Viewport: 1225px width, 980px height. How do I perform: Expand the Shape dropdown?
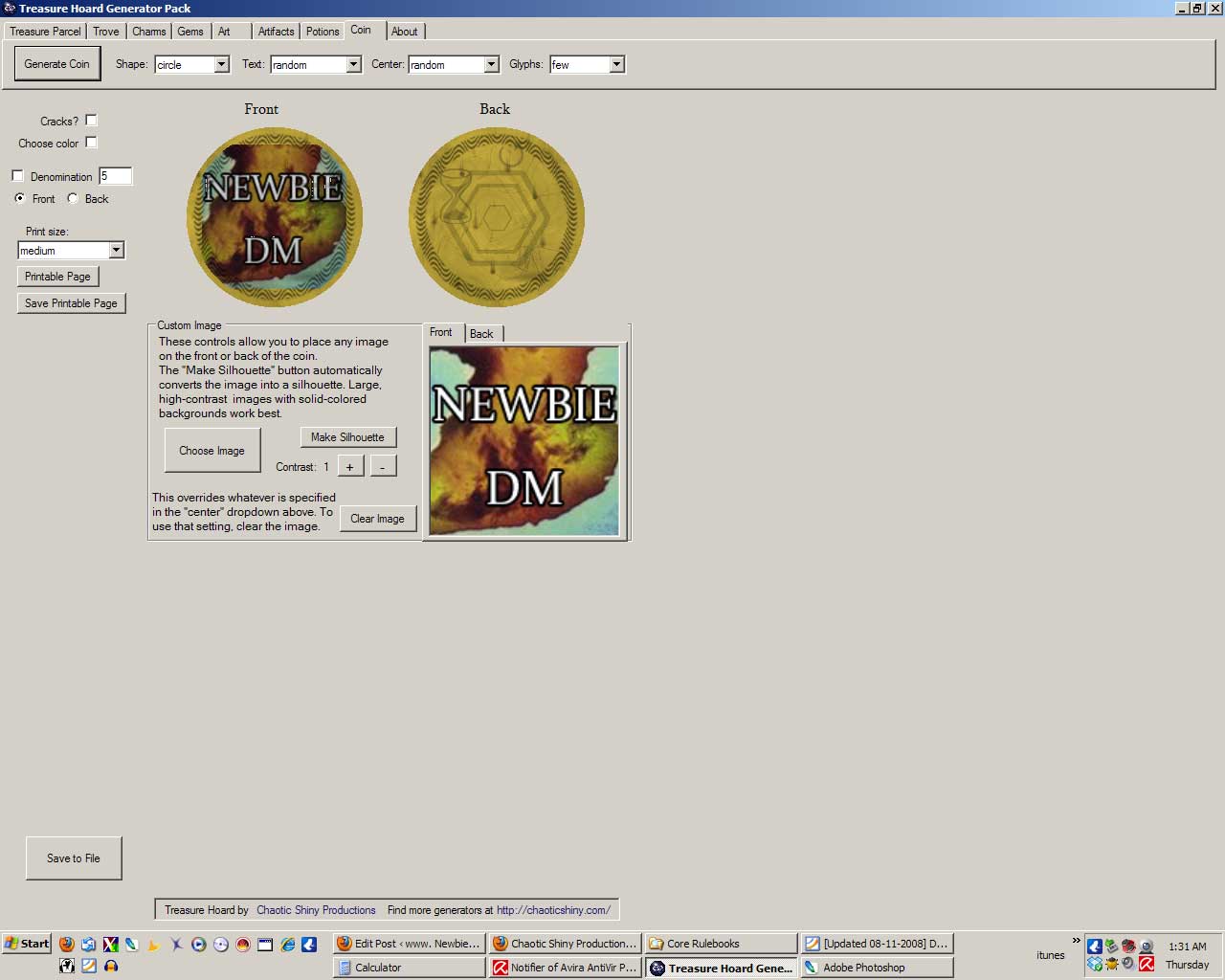(221, 64)
